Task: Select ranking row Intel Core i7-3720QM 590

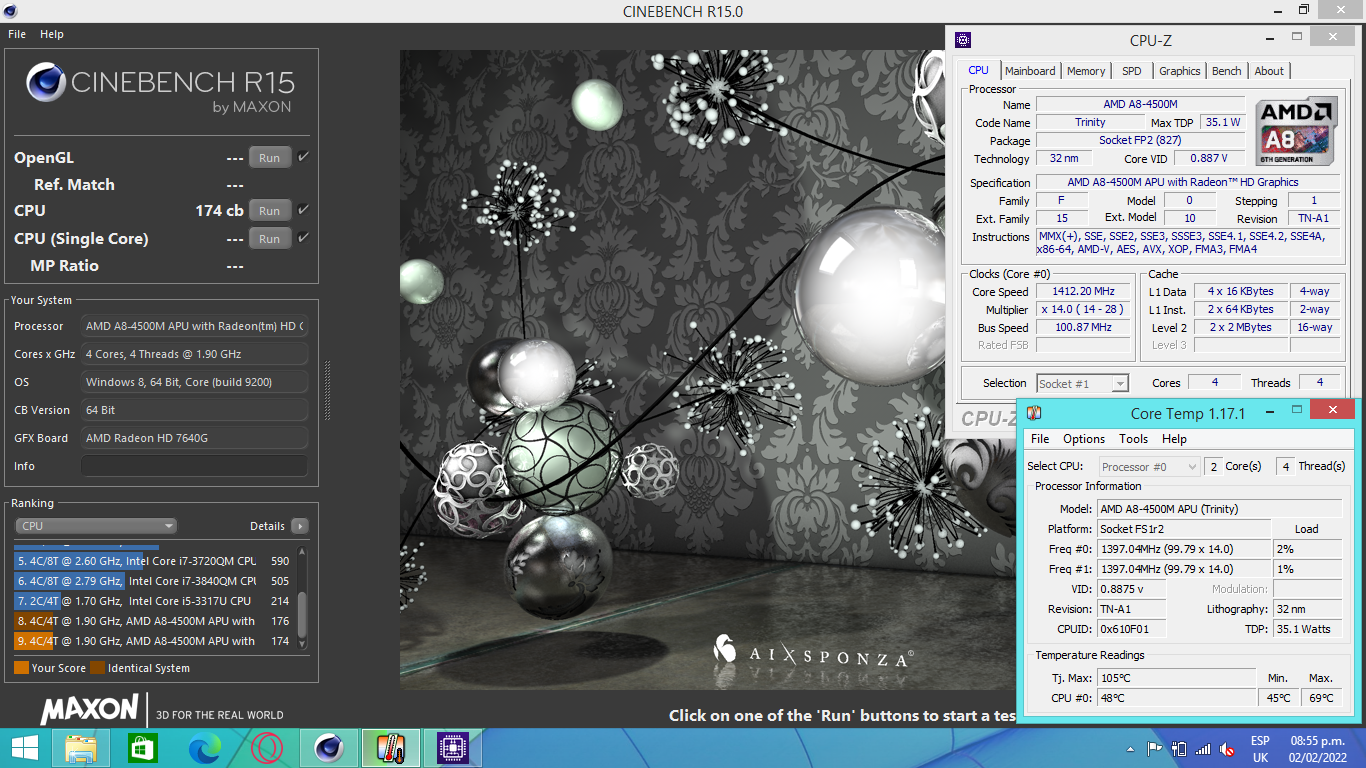Action: click(x=153, y=561)
